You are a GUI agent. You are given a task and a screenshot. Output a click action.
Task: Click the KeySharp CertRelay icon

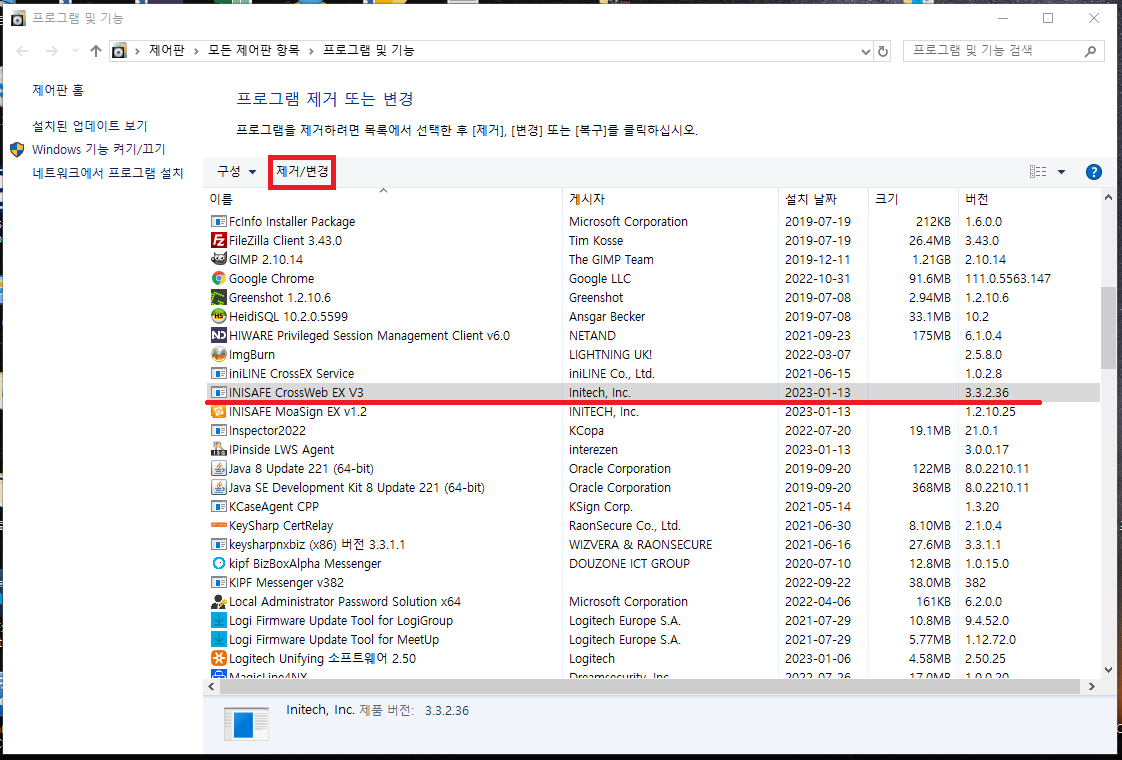coord(219,525)
